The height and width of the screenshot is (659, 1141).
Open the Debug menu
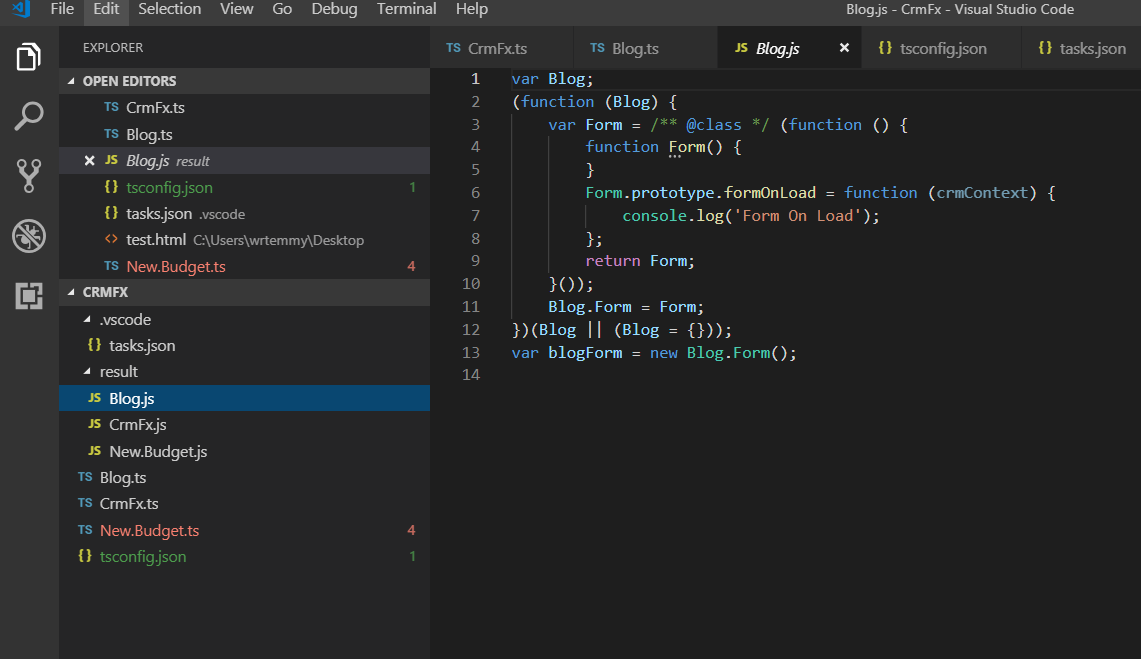pos(335,9)
